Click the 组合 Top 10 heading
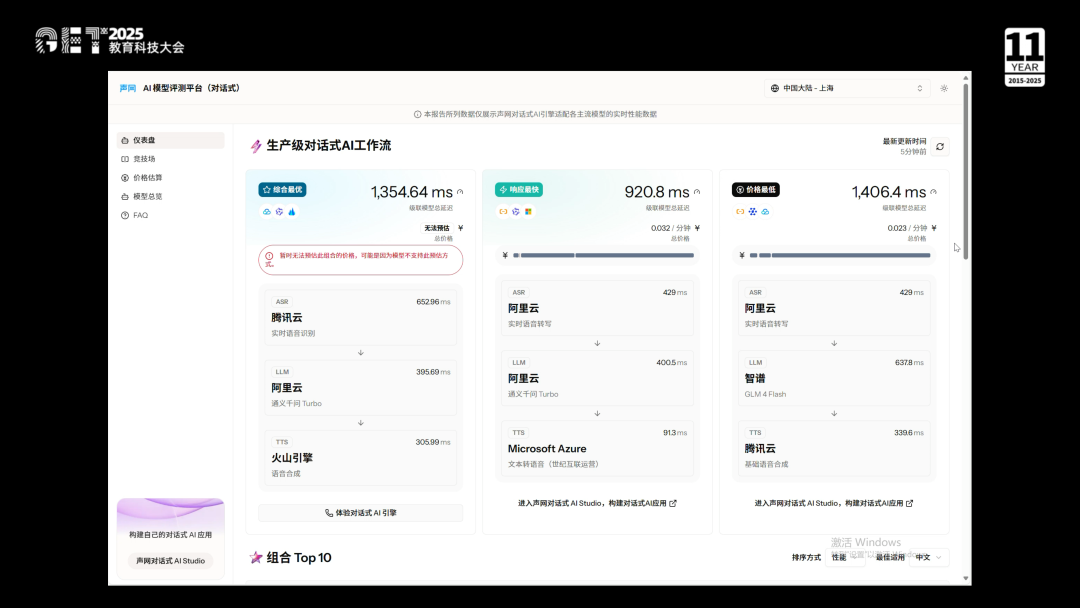Screen dimensions: 1080x608 [299, 558]
